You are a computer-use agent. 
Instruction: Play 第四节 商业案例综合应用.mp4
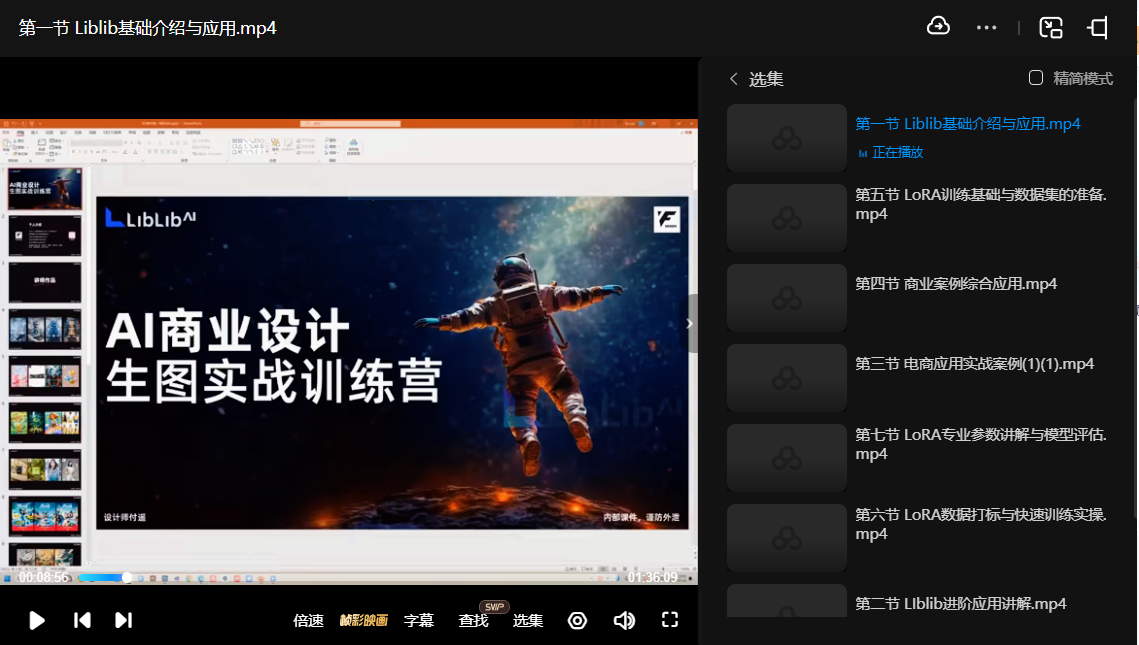[x=955, y=284]
